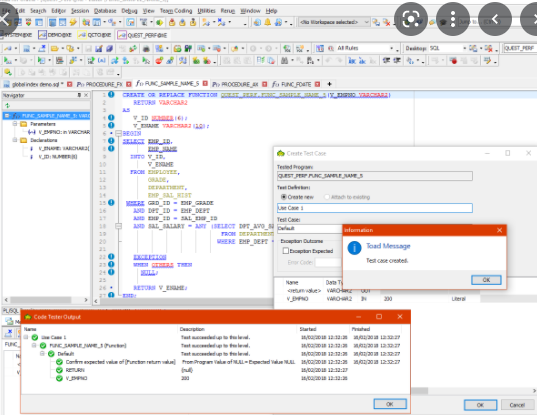The width and height of the screenshot is (537, 415).
Task: Close the FUNC_FDATE editor tab
Action: tap(317, 84)
